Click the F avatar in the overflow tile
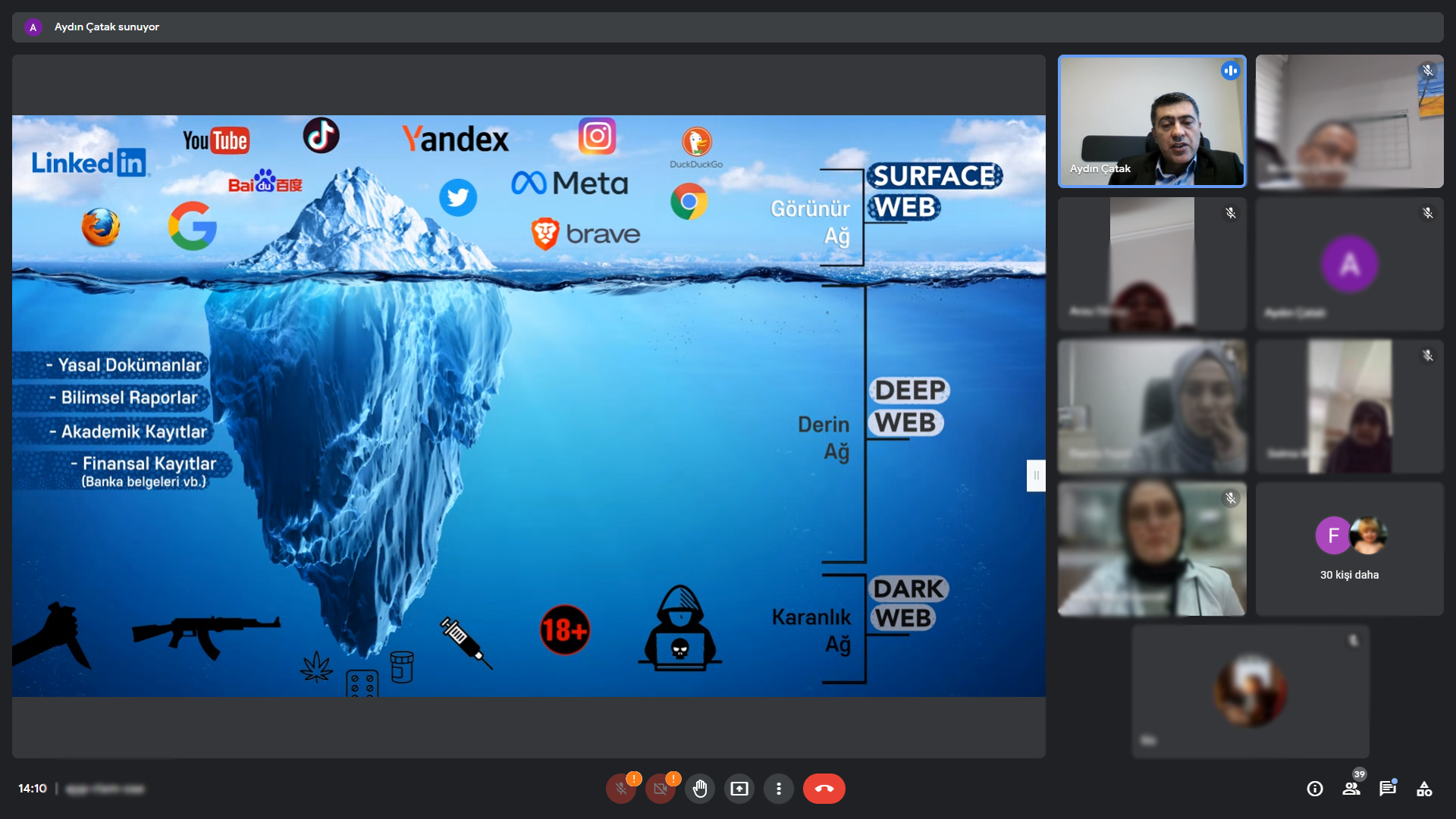This screenshot has width=1456, height=819. click(x=1333, y=535)
